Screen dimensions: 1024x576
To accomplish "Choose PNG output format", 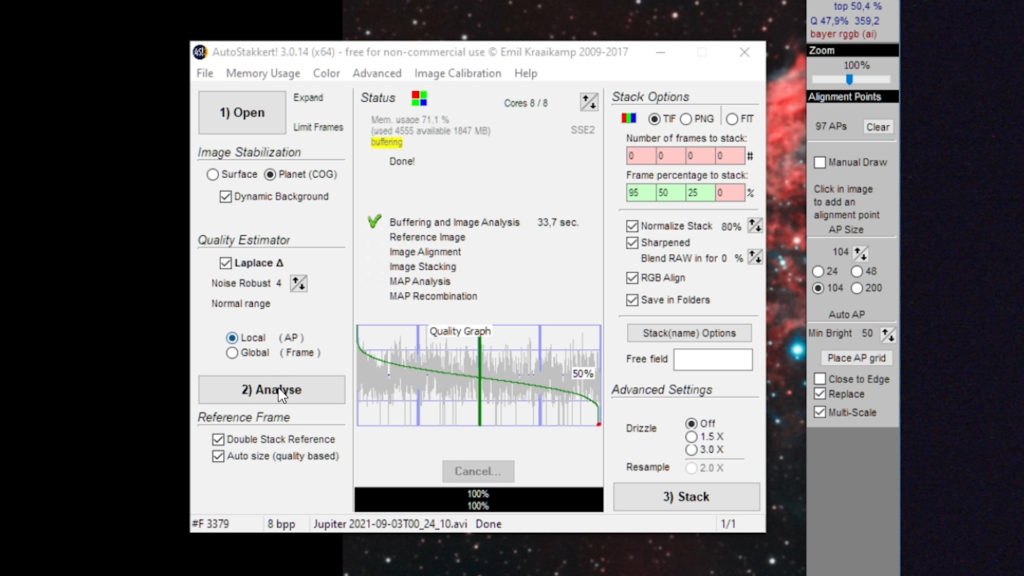I will coord(686,119).
